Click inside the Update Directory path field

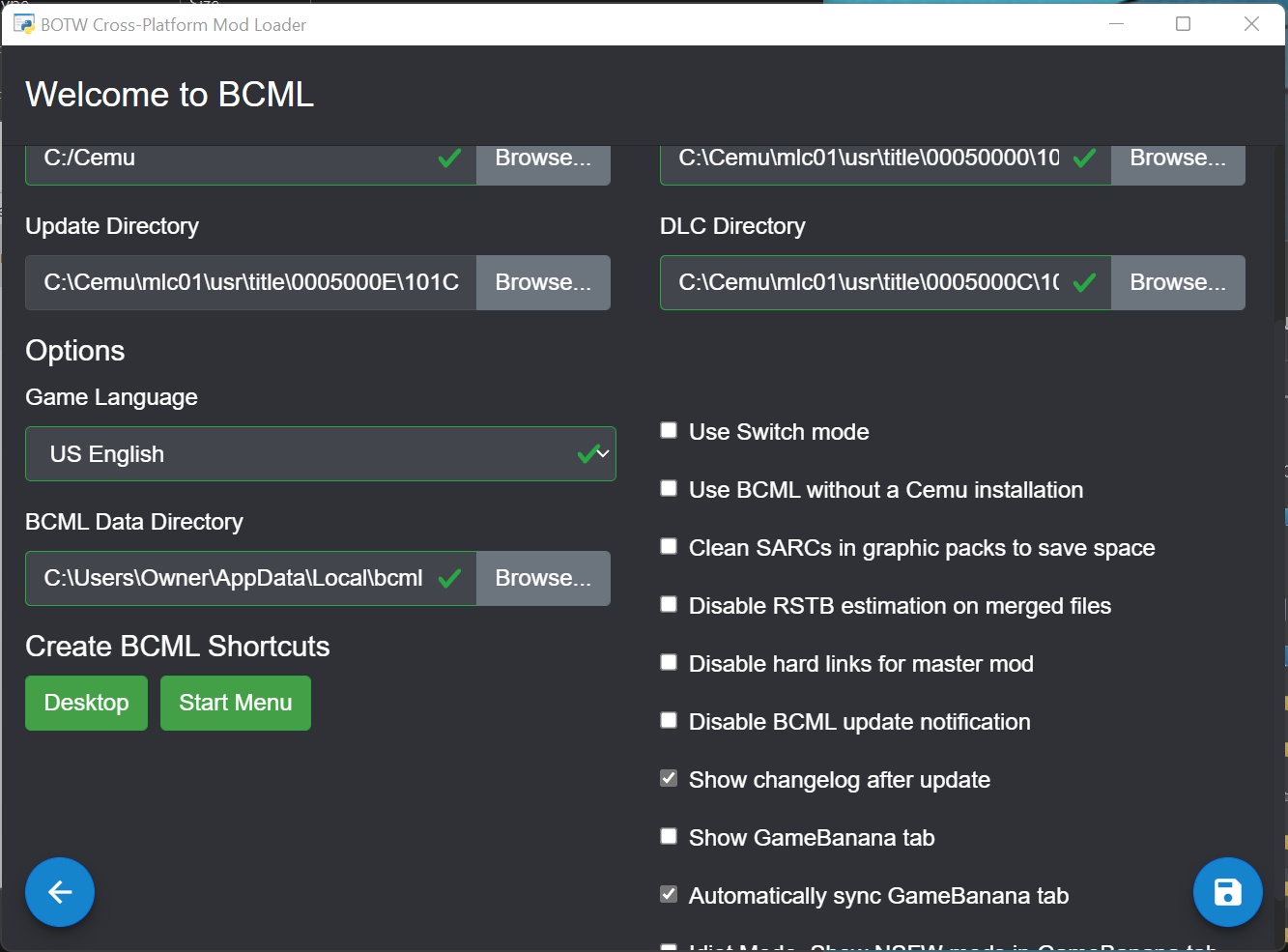250,282
